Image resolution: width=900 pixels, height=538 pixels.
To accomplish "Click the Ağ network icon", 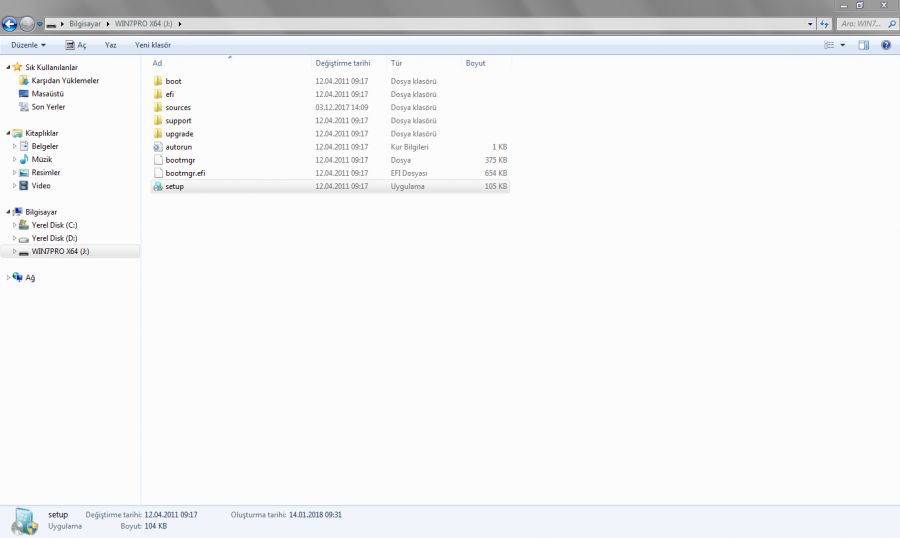I will 18,277.
